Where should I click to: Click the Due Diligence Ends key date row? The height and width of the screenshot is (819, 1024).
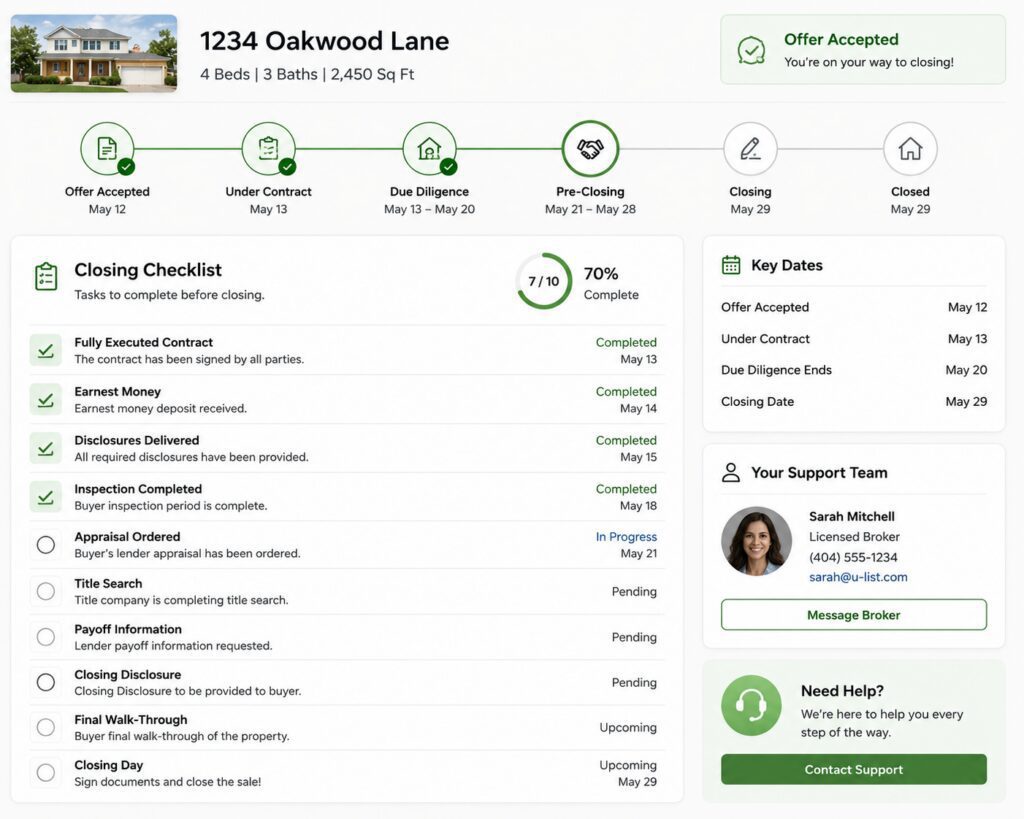click(854, 370)
